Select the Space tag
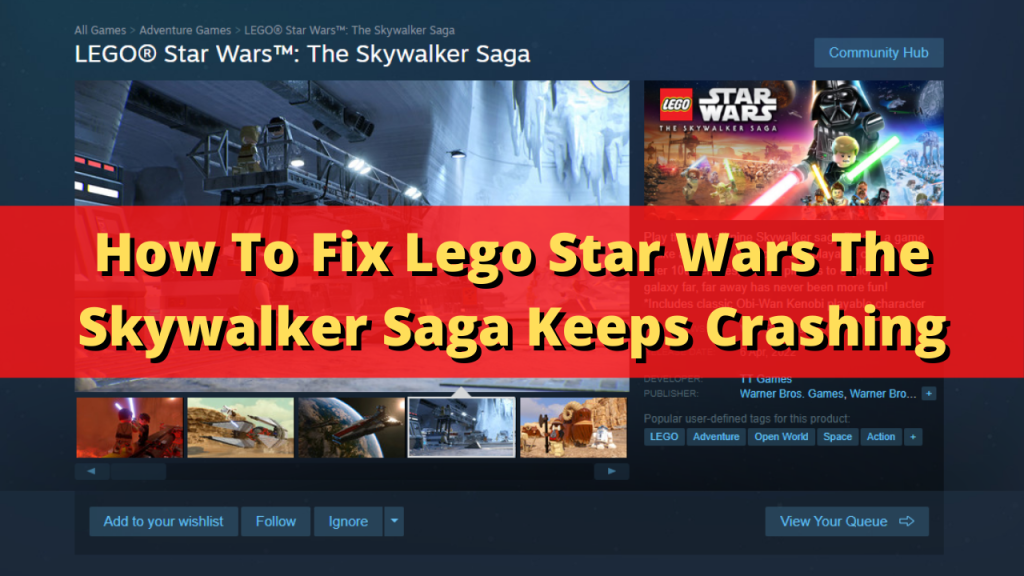Image resolution: width=1024 pixels, height=576 pixels. tap(837, 436)
